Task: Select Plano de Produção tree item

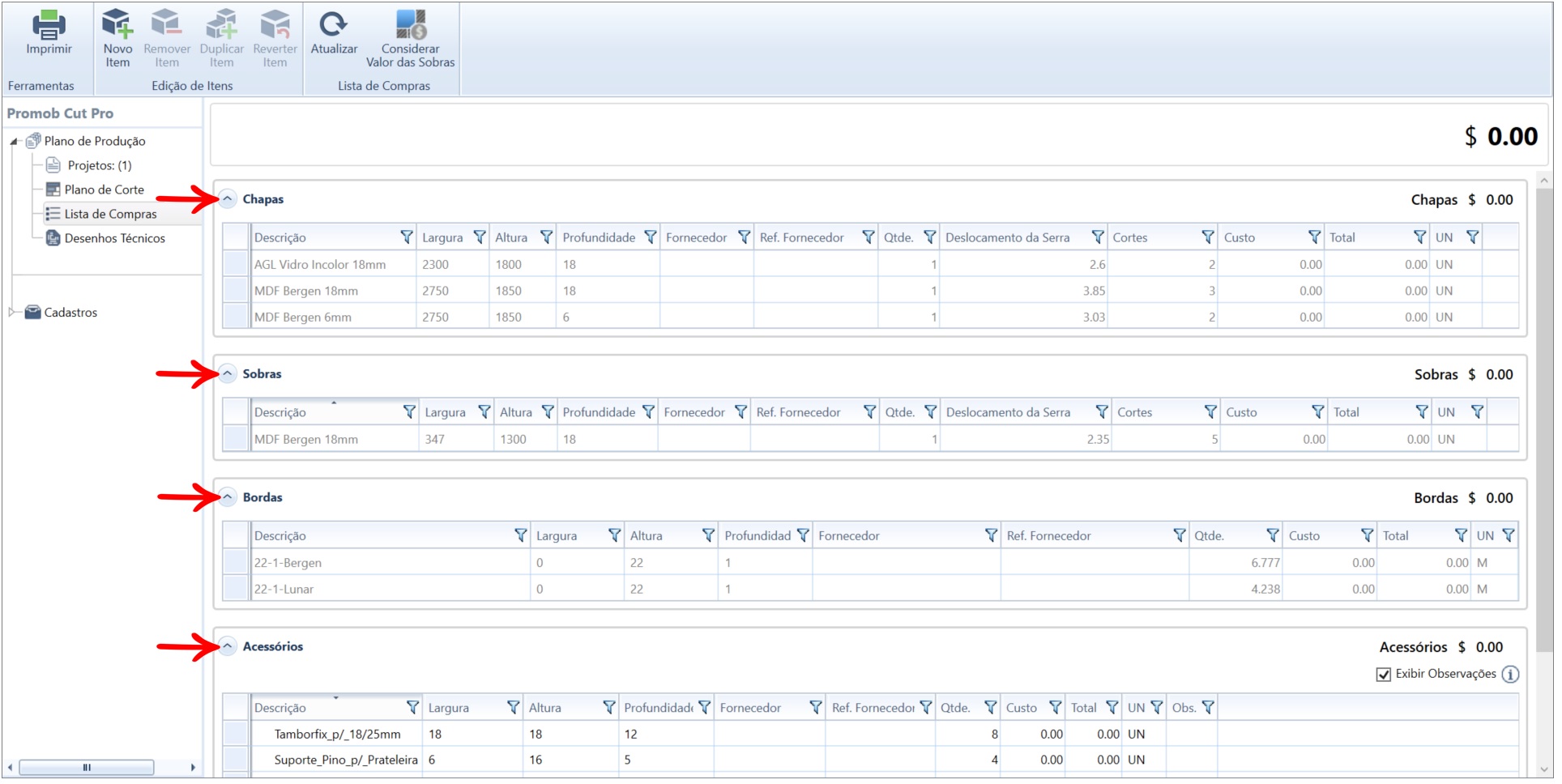Action: [x=95, y=141]
